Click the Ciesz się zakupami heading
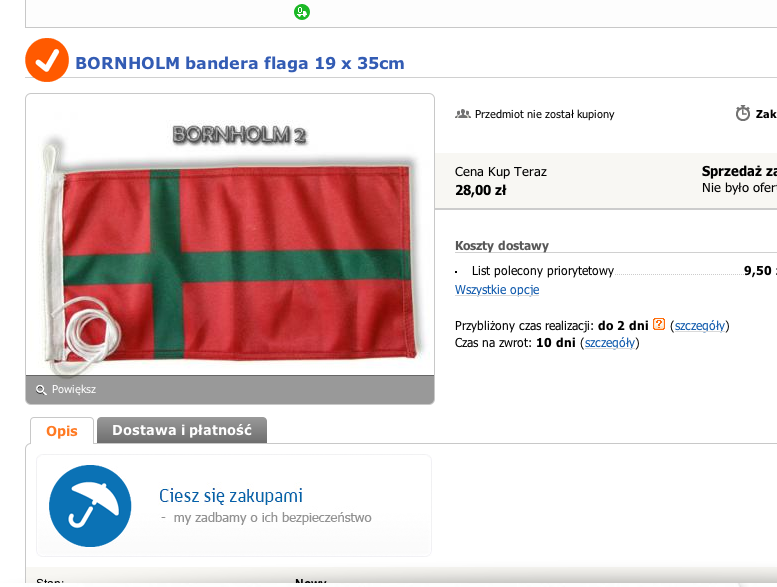Viewport: 777px width, 587px height. pos(231,495)
